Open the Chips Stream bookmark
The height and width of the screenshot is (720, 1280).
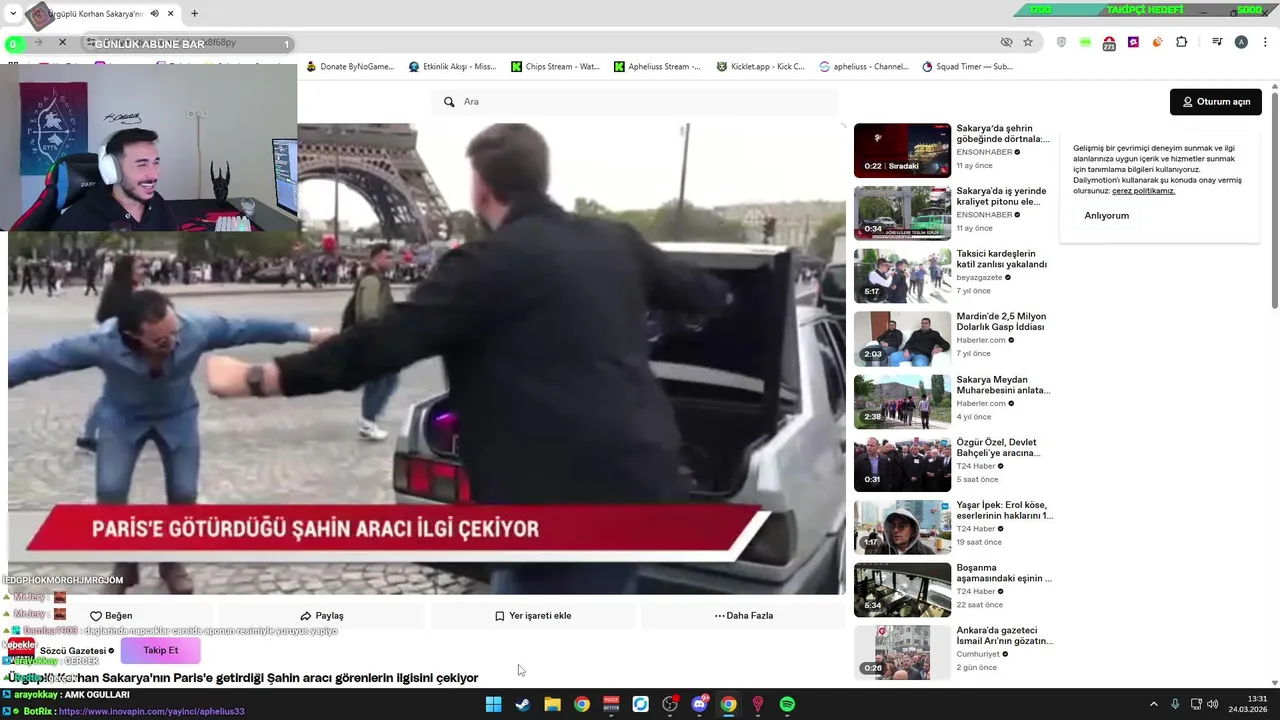555,67
